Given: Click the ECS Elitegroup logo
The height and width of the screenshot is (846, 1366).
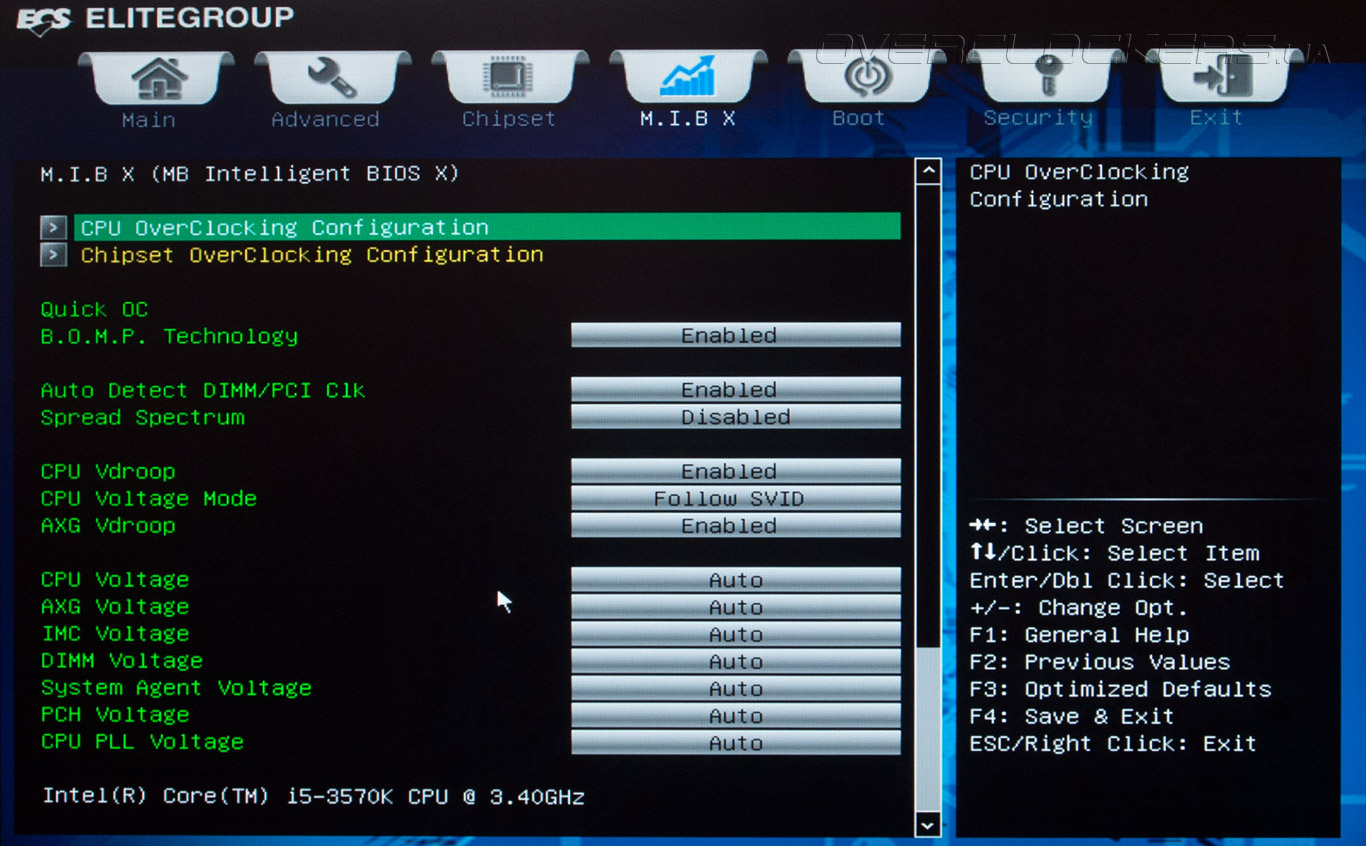Looking at the screenshot, I should pyautogui.click(x=155, y=20).
